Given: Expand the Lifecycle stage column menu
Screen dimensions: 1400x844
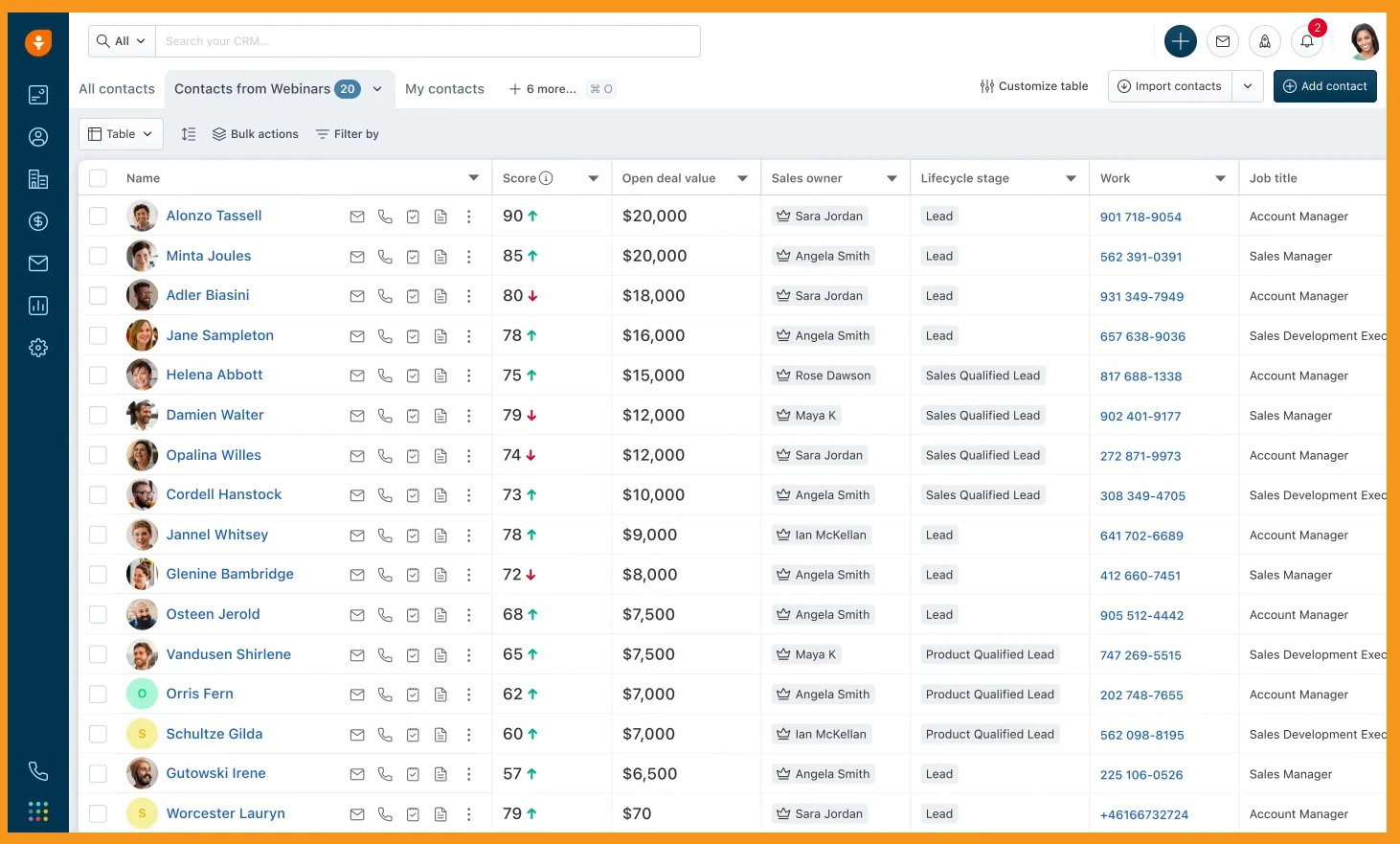Looking at the screenshot, I should tap(1071, 178).
